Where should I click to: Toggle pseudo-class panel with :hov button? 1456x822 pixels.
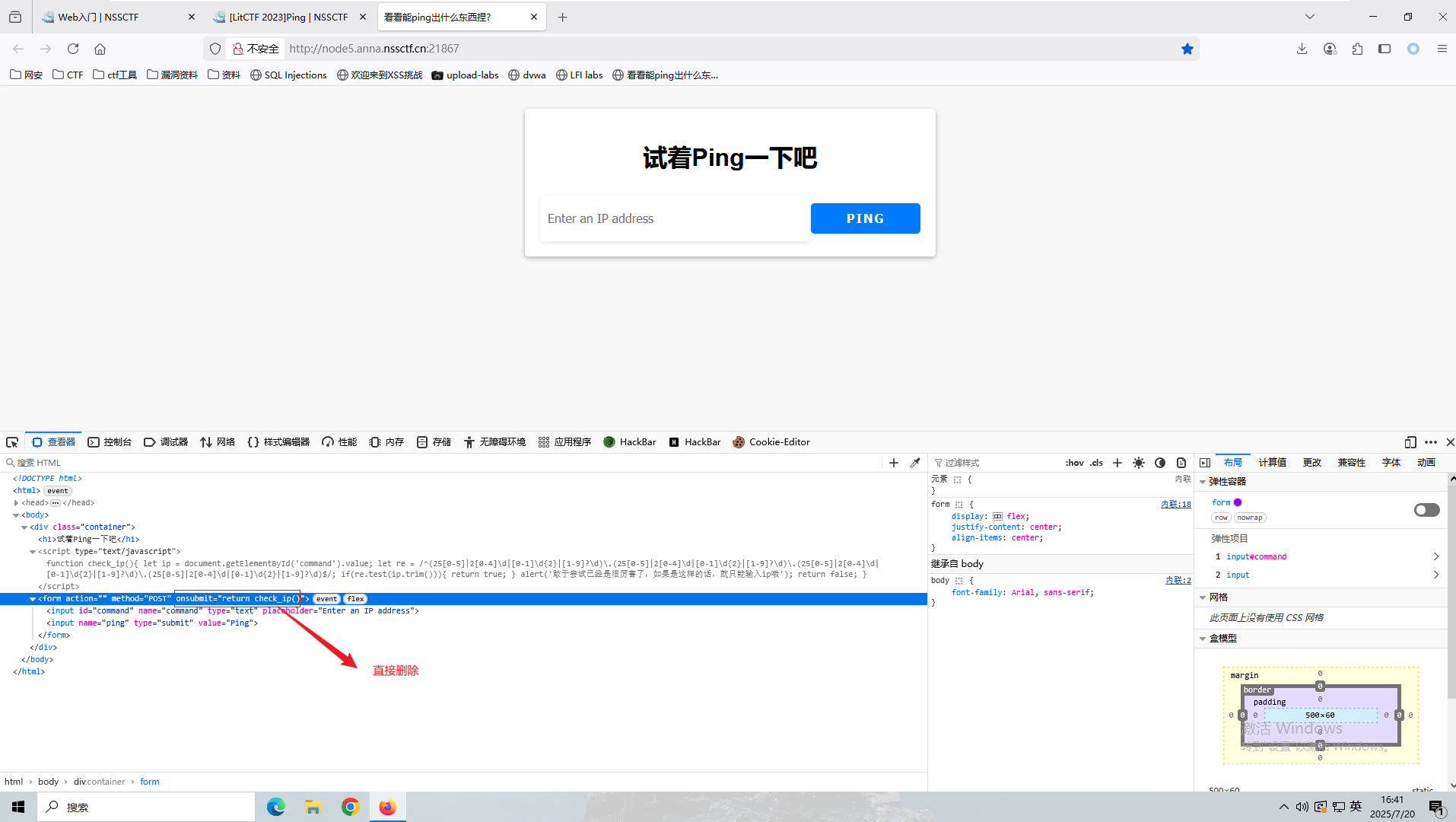[1074, 462]
